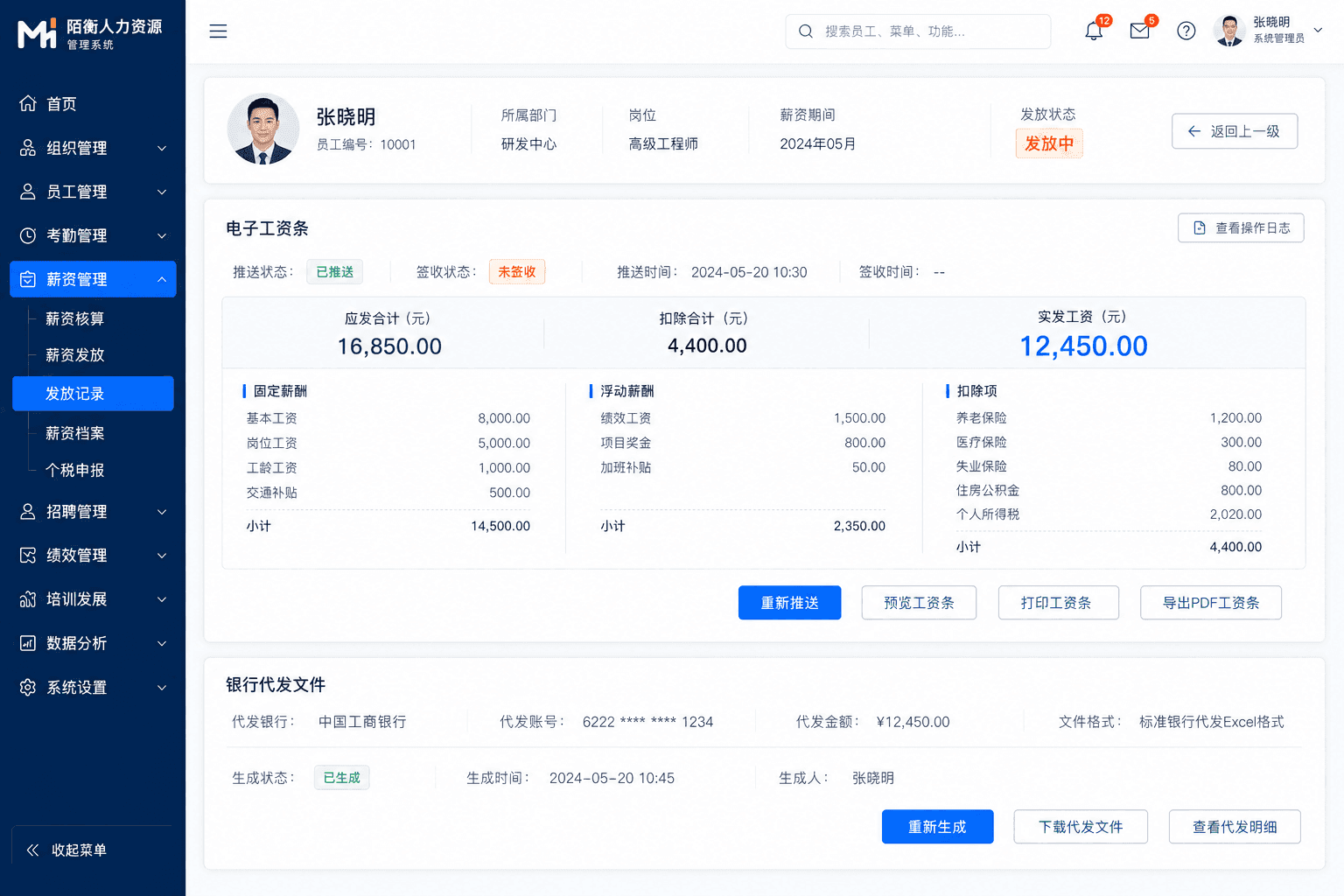The width and height of the screenshot is (1344, 896).
Task: Click the 已推送 status tag
Action: pos(334,272)
